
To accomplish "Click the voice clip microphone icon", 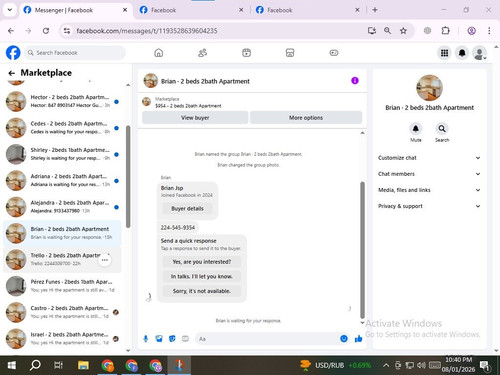I will click(x=146, y=339).
